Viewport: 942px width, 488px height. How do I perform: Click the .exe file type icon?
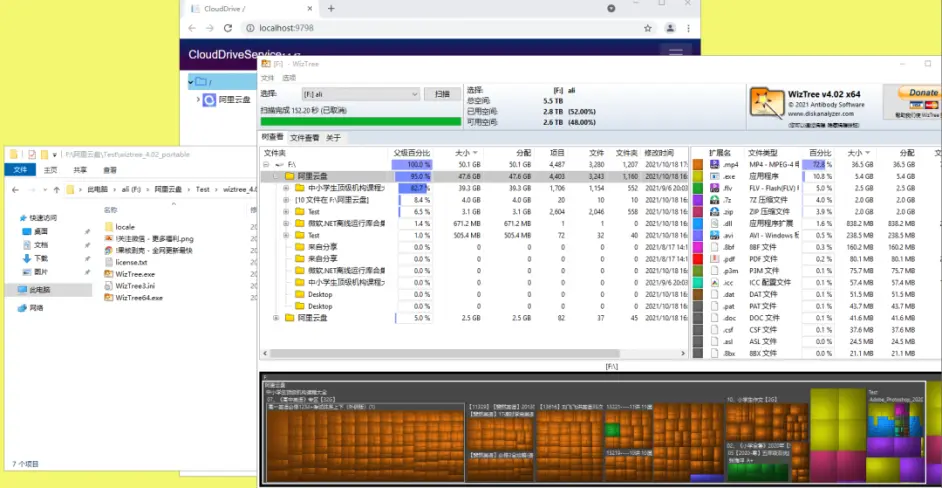click(x=714, y=176)
